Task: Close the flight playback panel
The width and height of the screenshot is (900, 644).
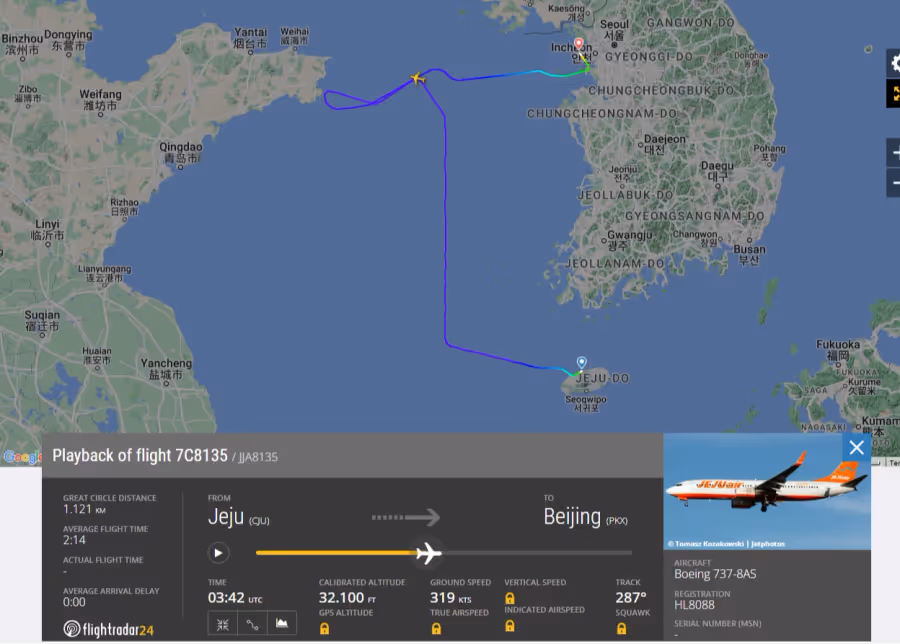Action: [x=856, y=448]
